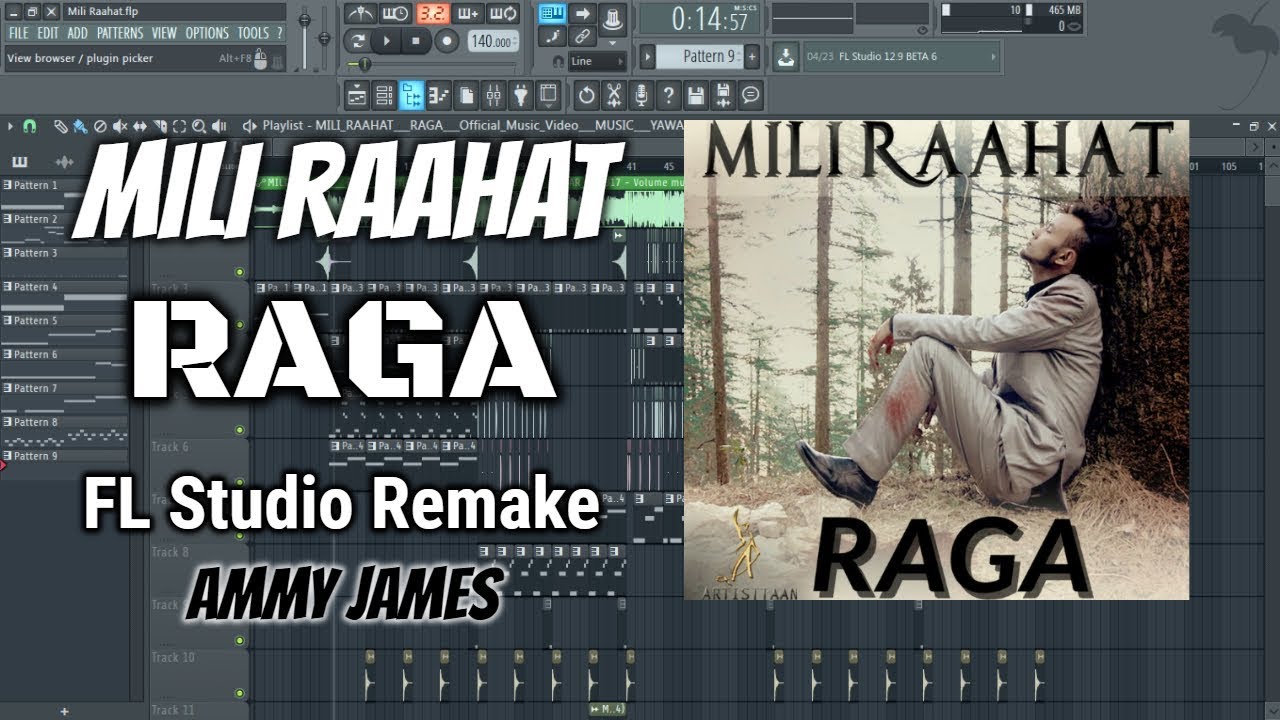The image size is (1280, 720).
Task: Toggle typing keyboard to piano
Action: 552,13
